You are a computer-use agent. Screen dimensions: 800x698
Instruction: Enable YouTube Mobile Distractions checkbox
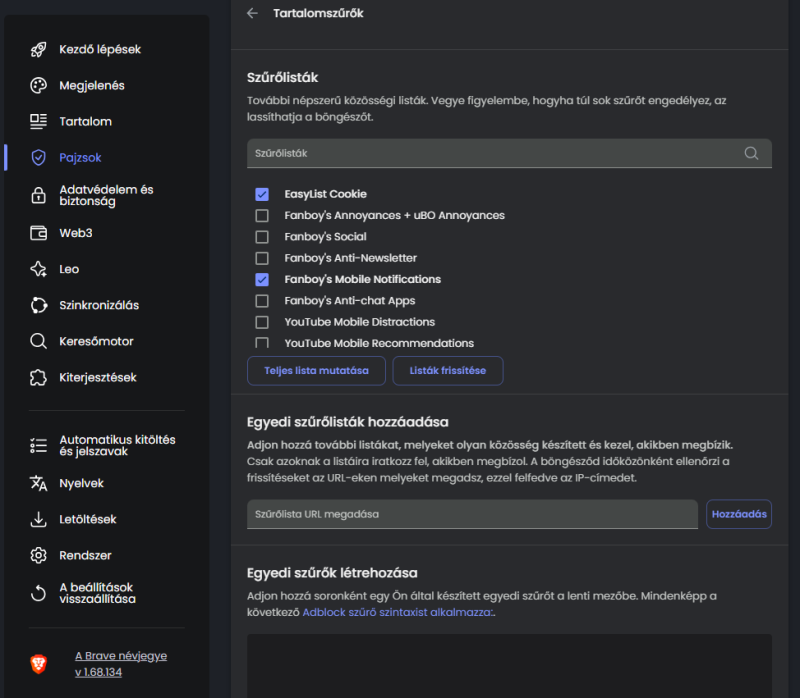262,322
